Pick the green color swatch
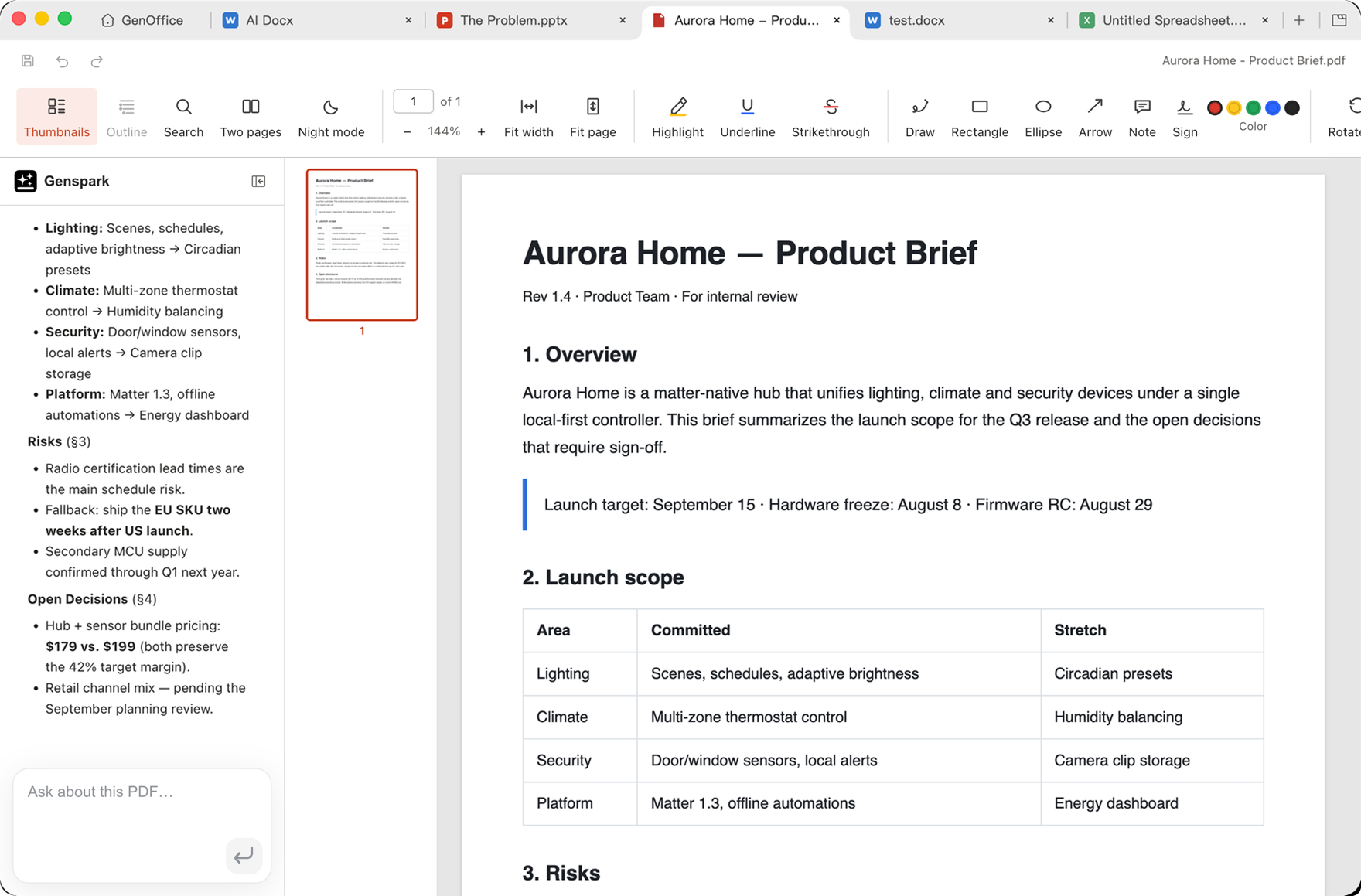 point(1254,108)
